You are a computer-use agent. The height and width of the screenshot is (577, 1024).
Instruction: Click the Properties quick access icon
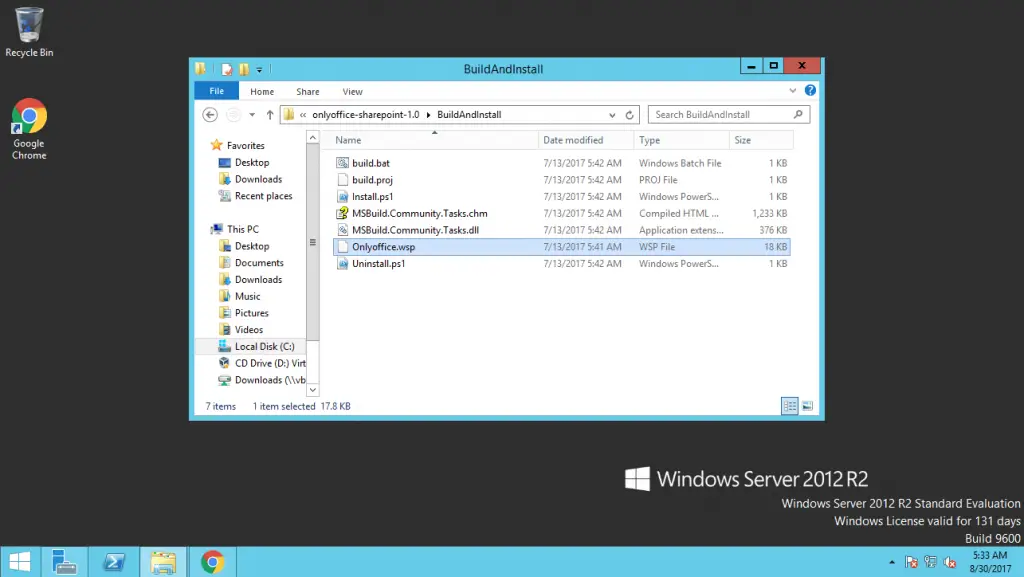pyautogui.click(x=227, y=69)
